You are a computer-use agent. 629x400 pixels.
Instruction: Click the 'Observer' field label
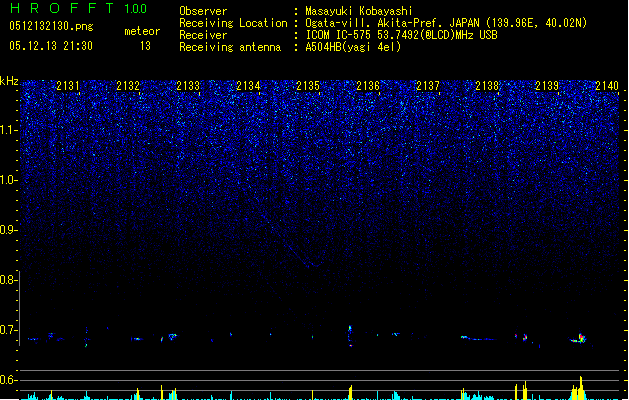point(203,11)
